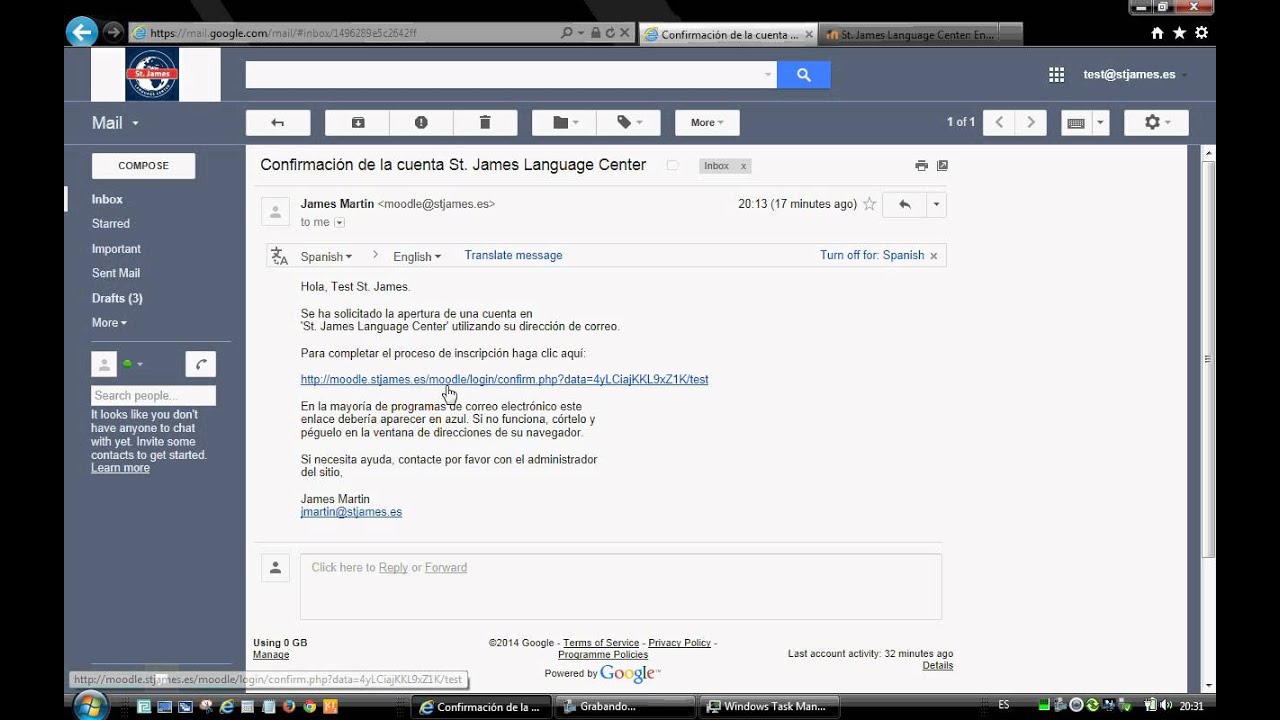Open the email in new window

click(x=942, y=166)
